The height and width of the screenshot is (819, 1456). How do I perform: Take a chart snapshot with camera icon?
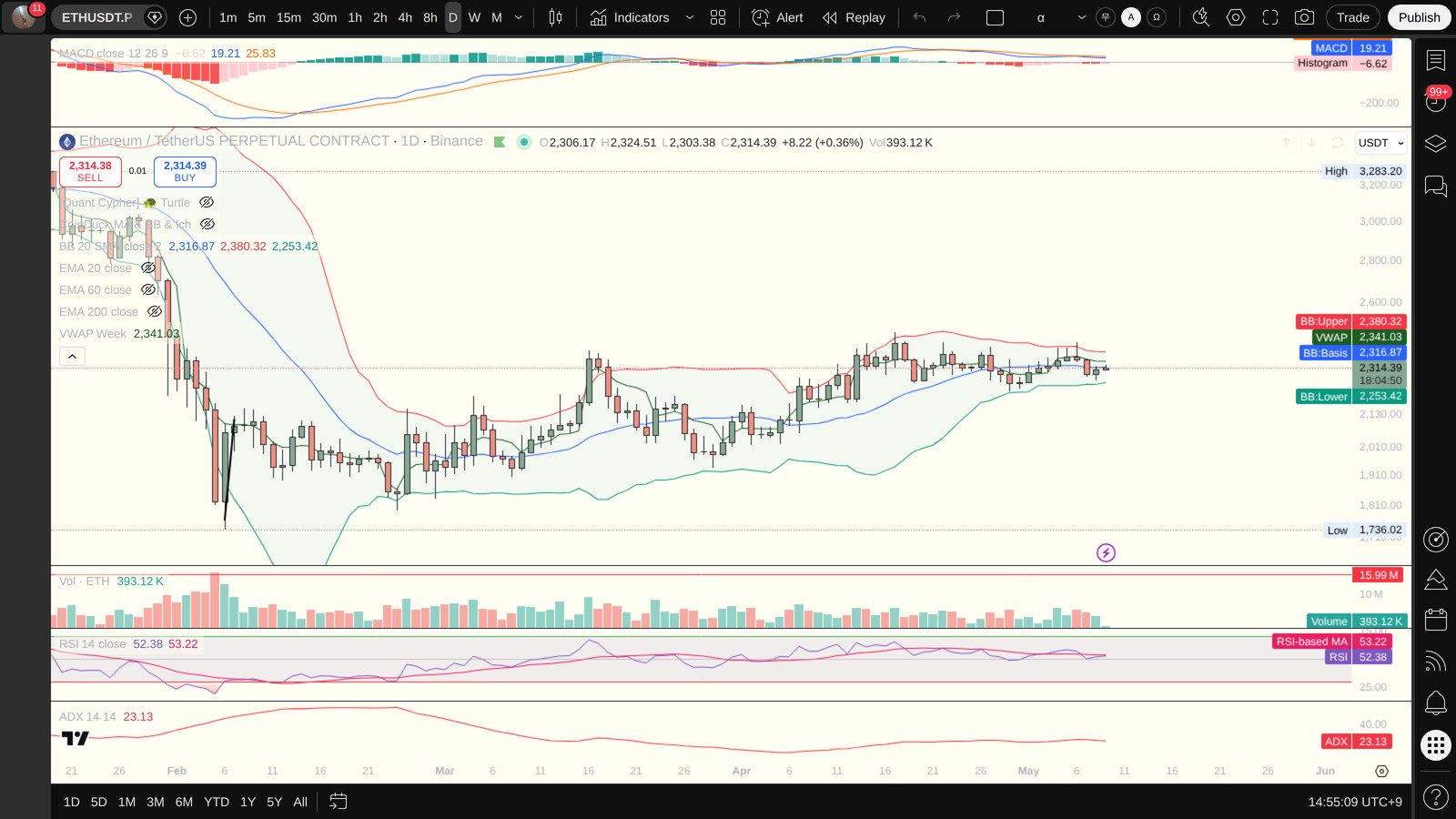point(1304,17)
